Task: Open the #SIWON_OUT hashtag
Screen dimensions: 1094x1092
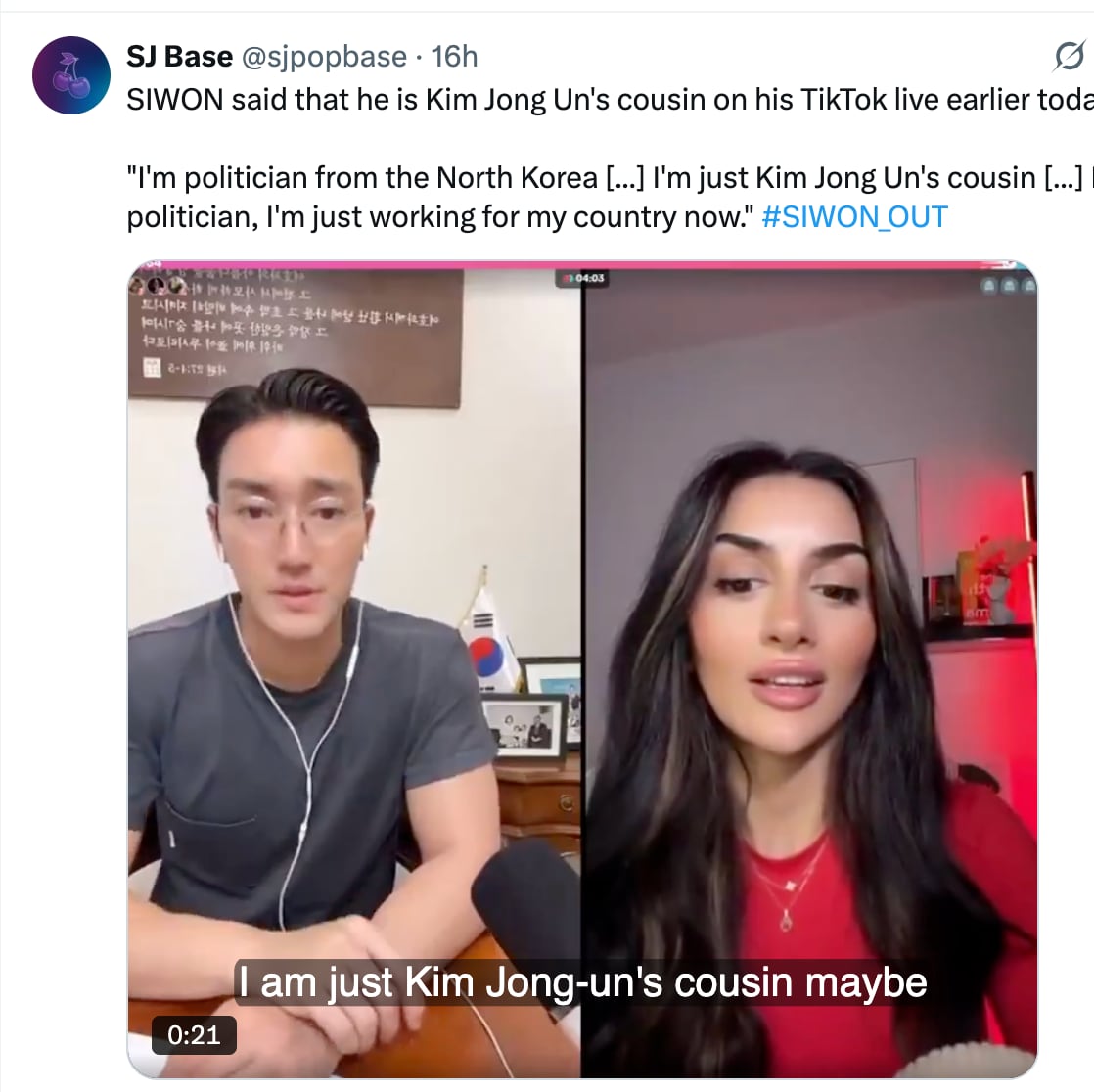Action: [x=854, y=217]
